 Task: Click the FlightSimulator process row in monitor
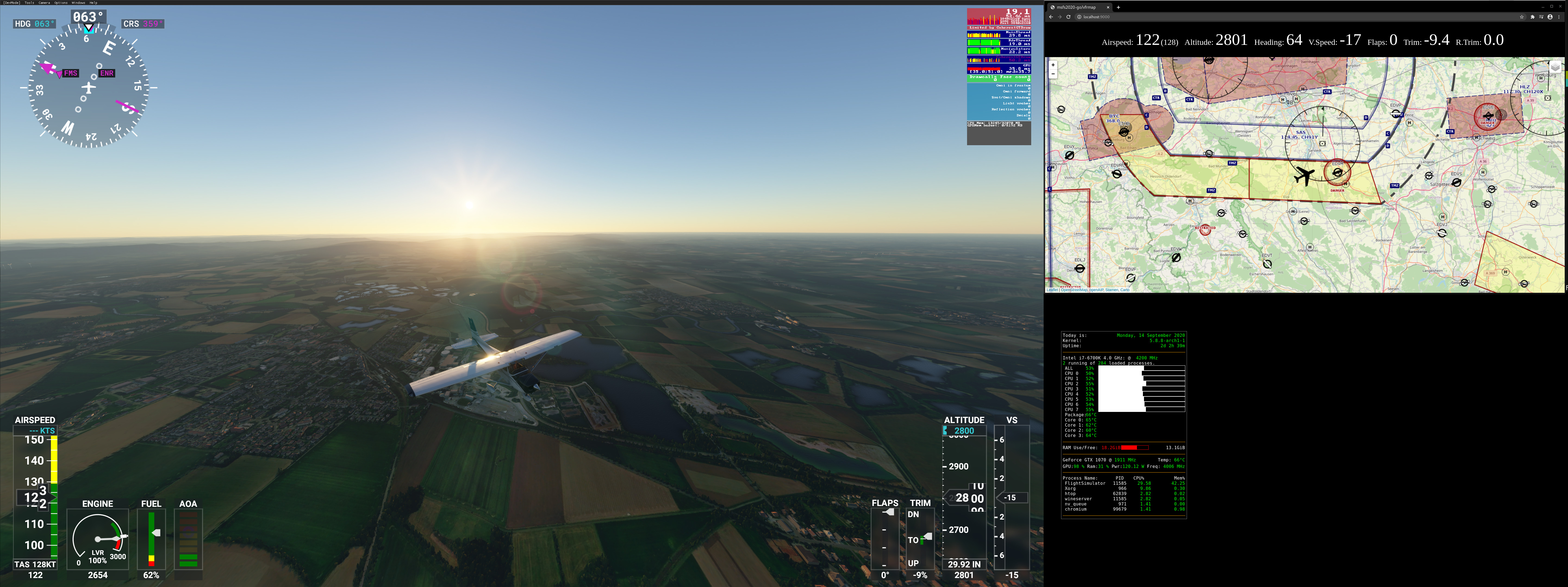pyautogui.click(x=1124, y=483)
